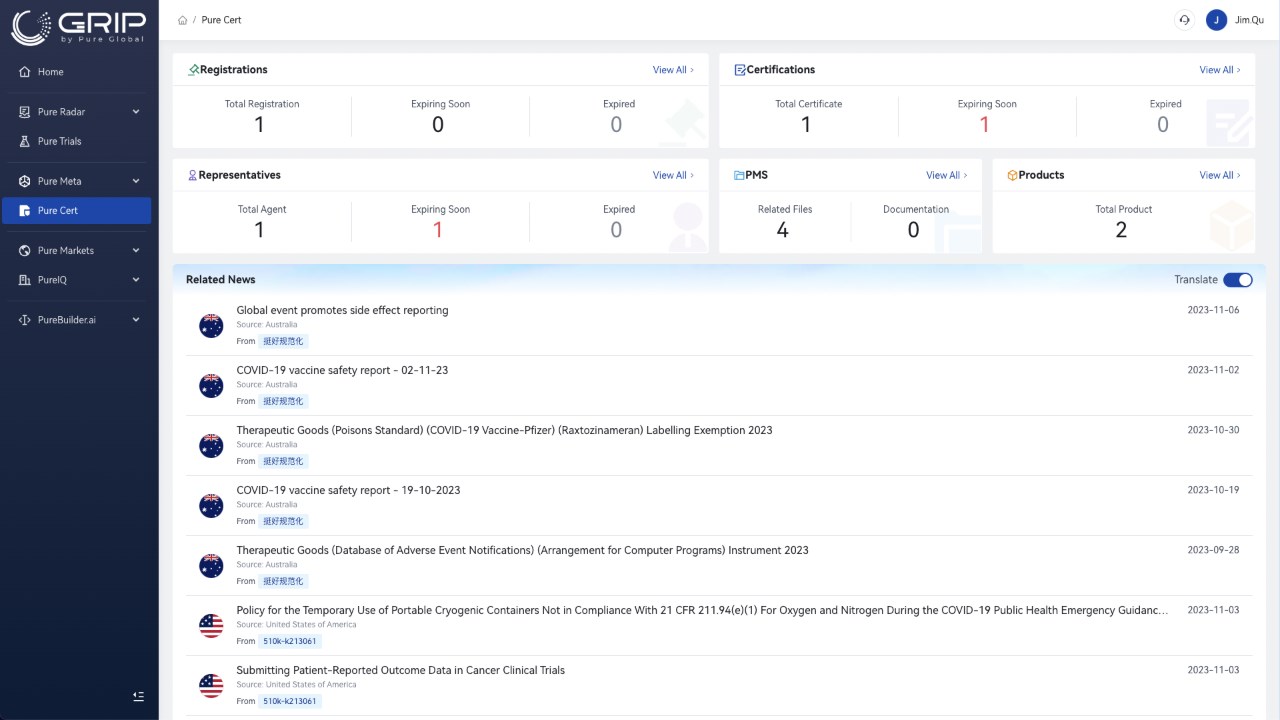1280x720 pixels.
Task: Open View All for Products
Action: coord(1220,175)
